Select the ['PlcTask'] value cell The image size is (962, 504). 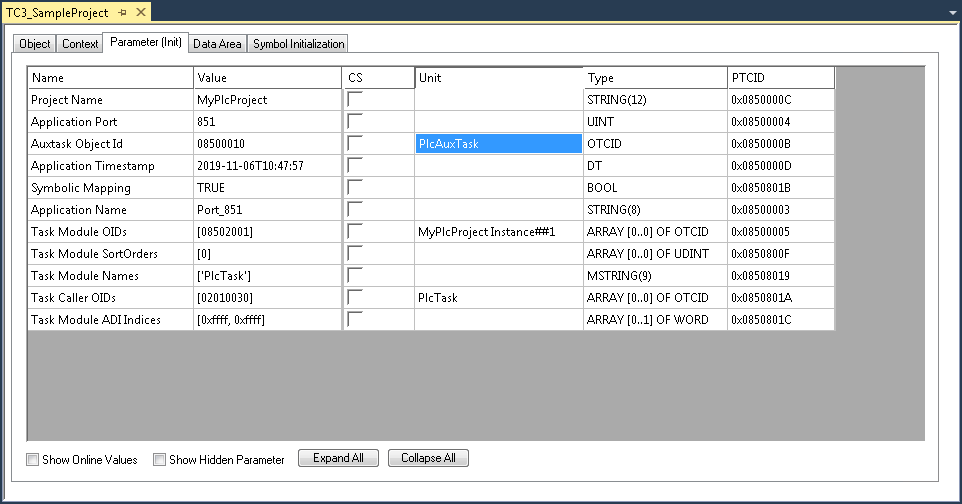point(267,276)
